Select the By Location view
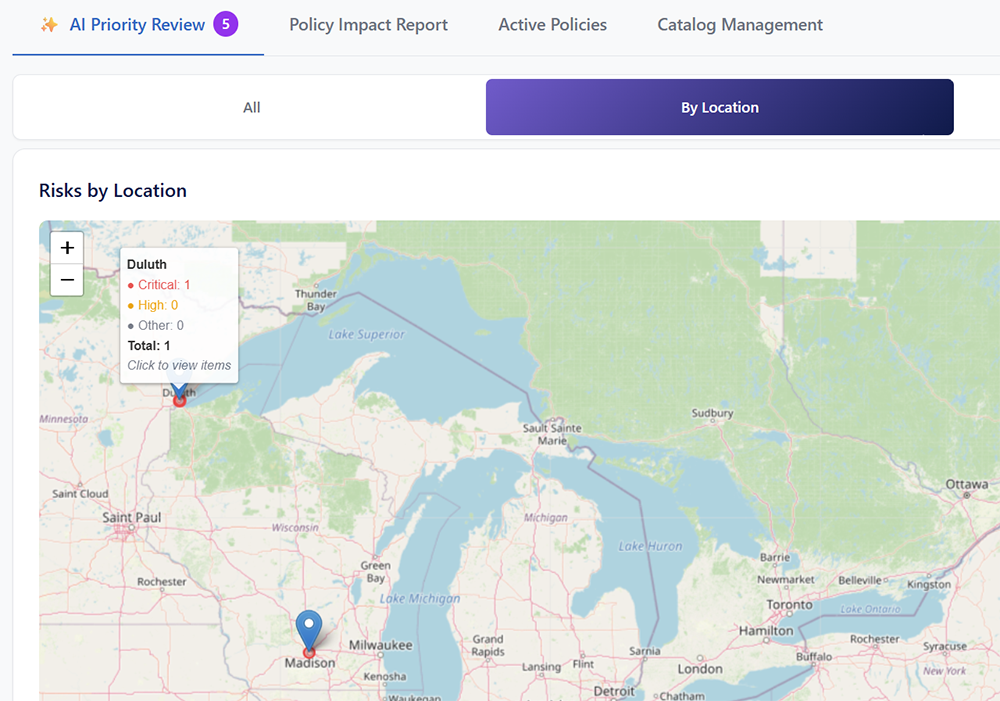 pyautogui.click(x=719, y=107)
